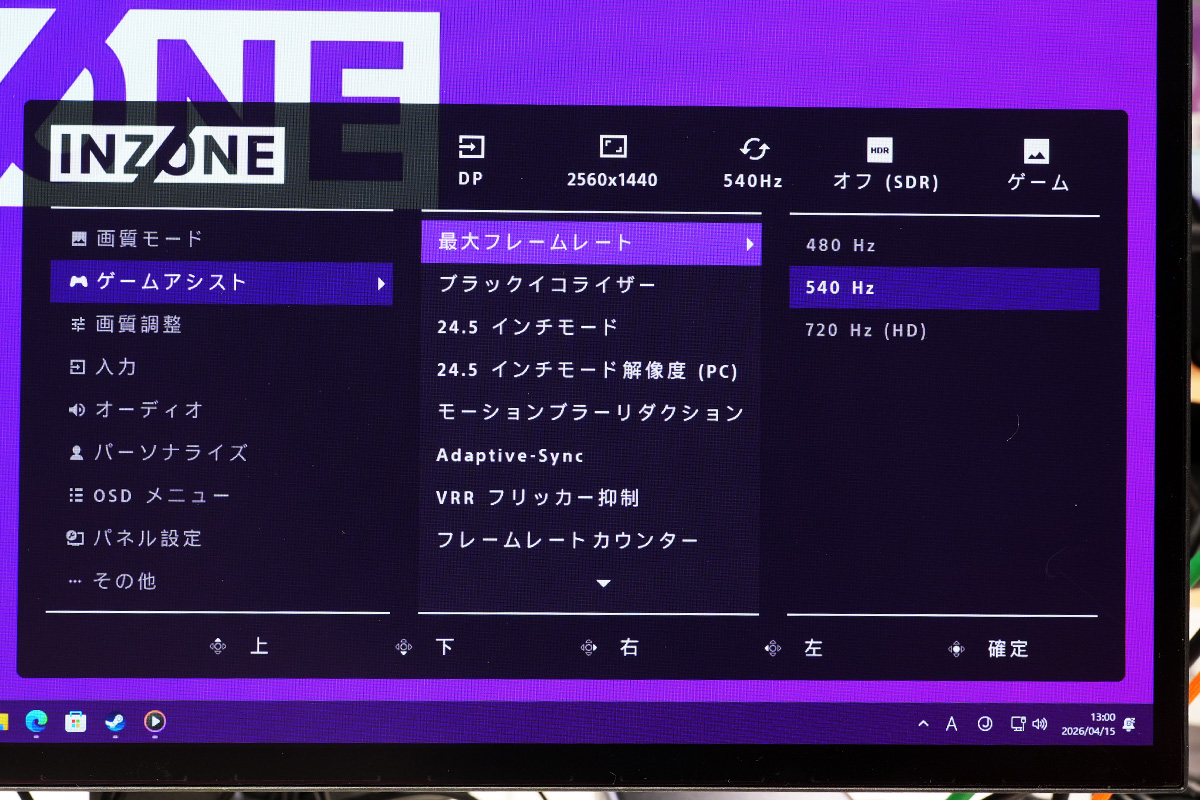Click the ゲーム picture mode icon
1200x800 pixels.
1036,152
